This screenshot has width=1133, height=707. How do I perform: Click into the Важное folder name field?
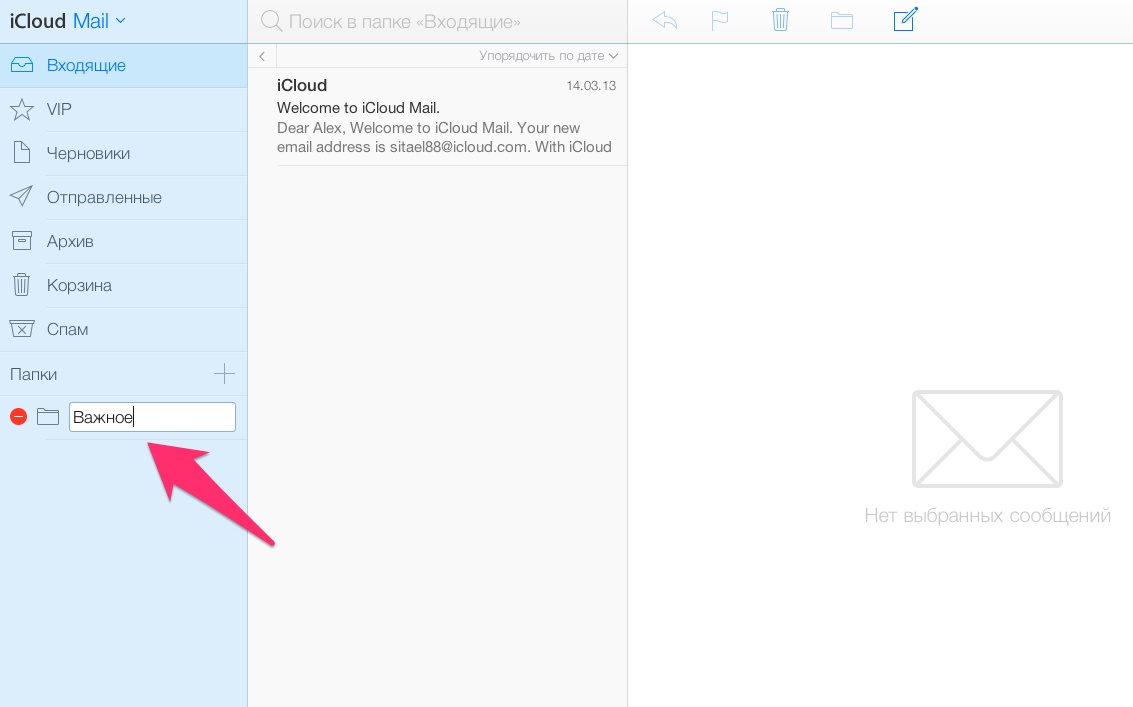tap(152, 417)
